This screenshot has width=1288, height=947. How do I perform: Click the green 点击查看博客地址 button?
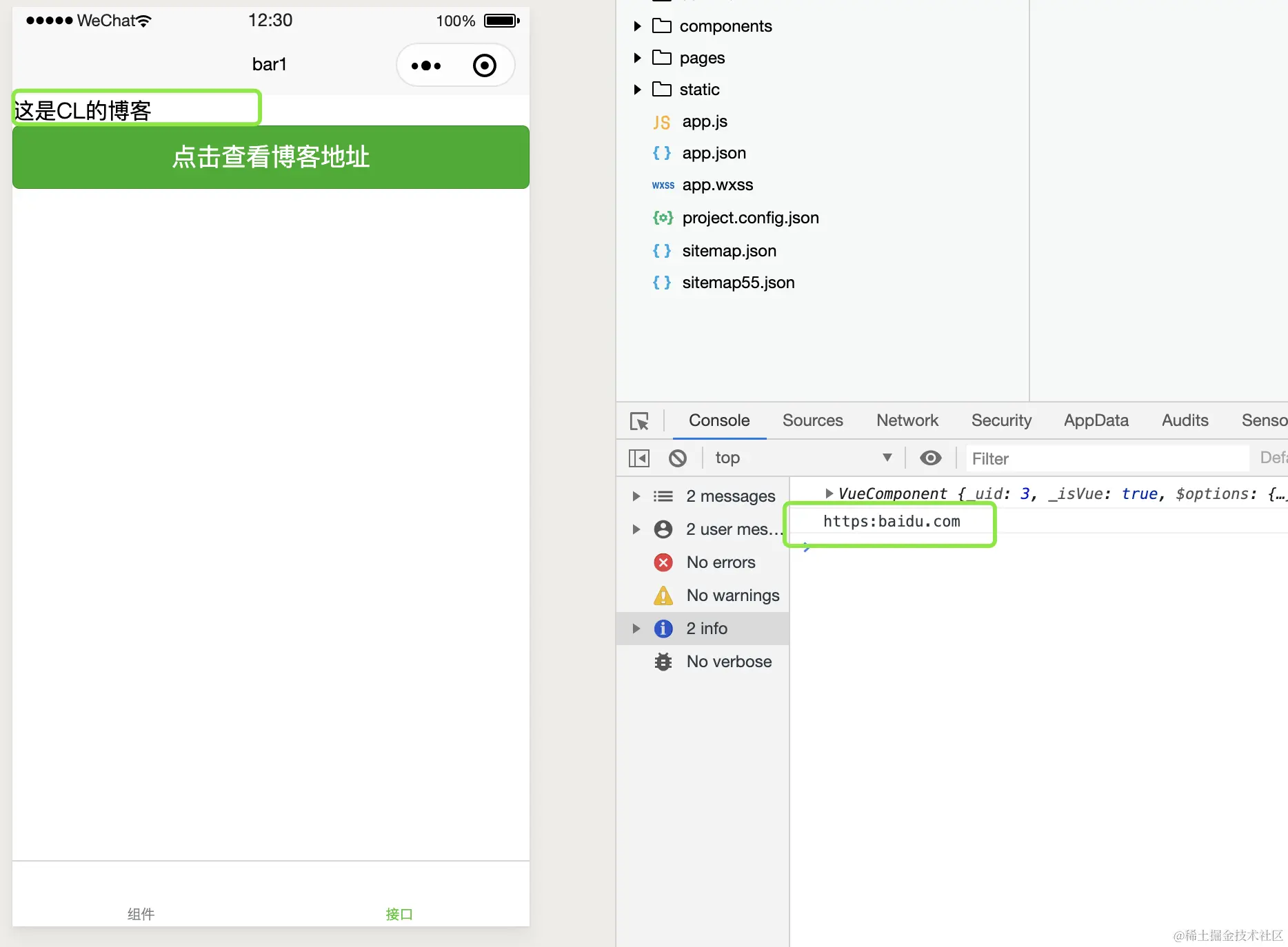click(271, 157)
